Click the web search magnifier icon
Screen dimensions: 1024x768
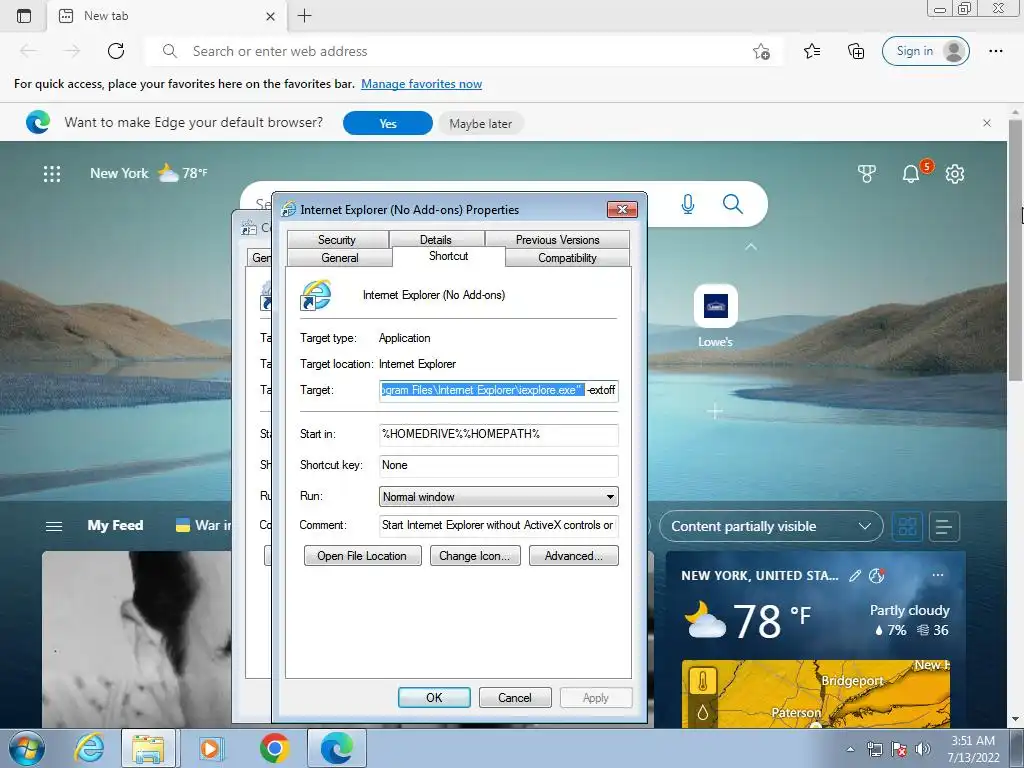pos(733,204)
